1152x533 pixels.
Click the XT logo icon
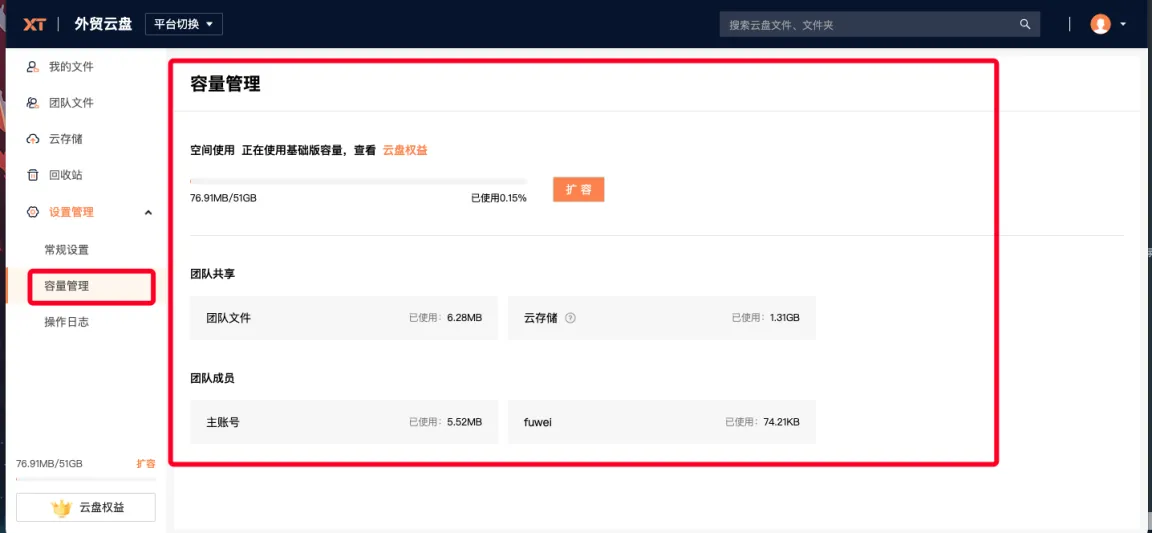[x=34, y=24]
